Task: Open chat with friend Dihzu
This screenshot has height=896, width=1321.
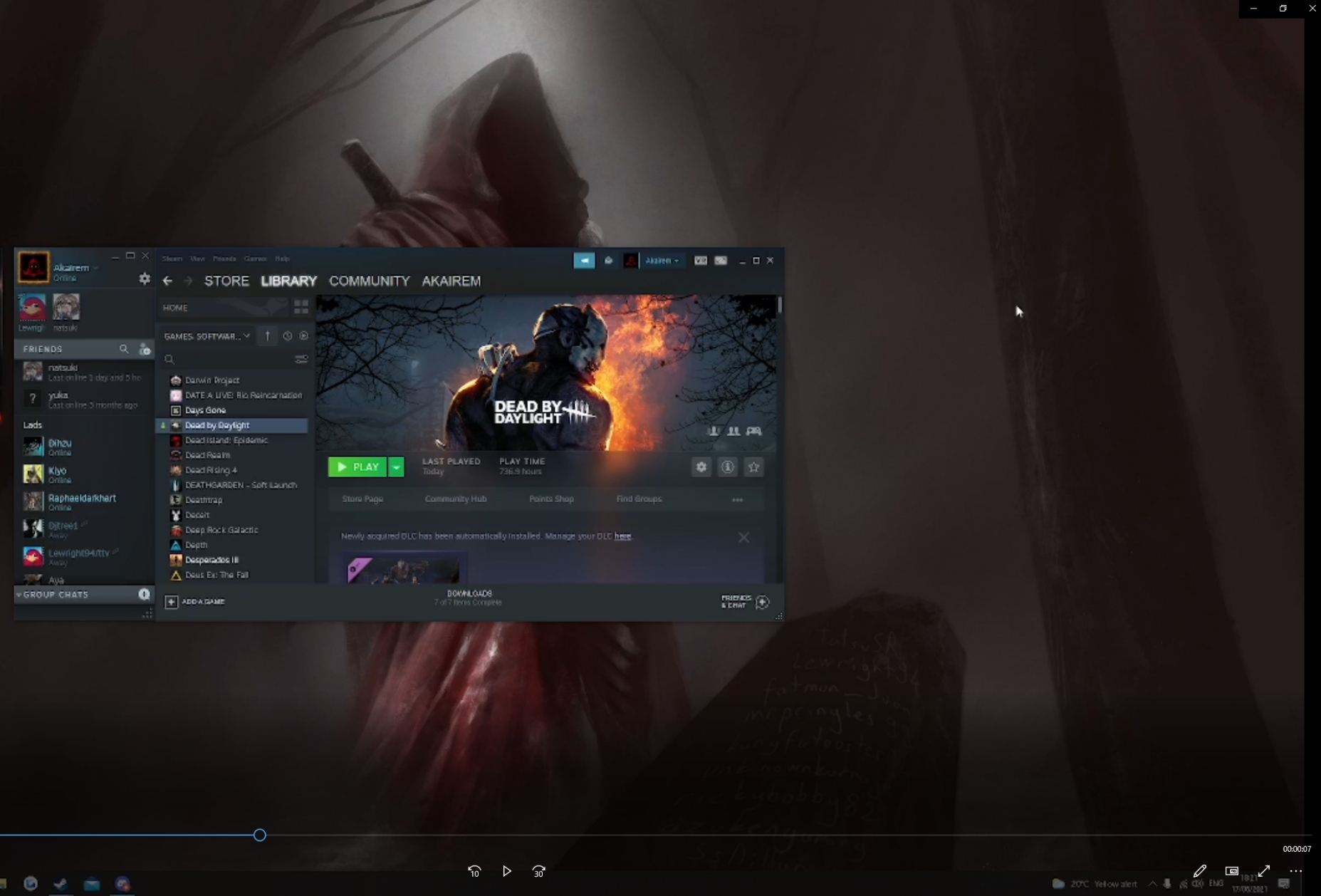Action: [84, 447]
